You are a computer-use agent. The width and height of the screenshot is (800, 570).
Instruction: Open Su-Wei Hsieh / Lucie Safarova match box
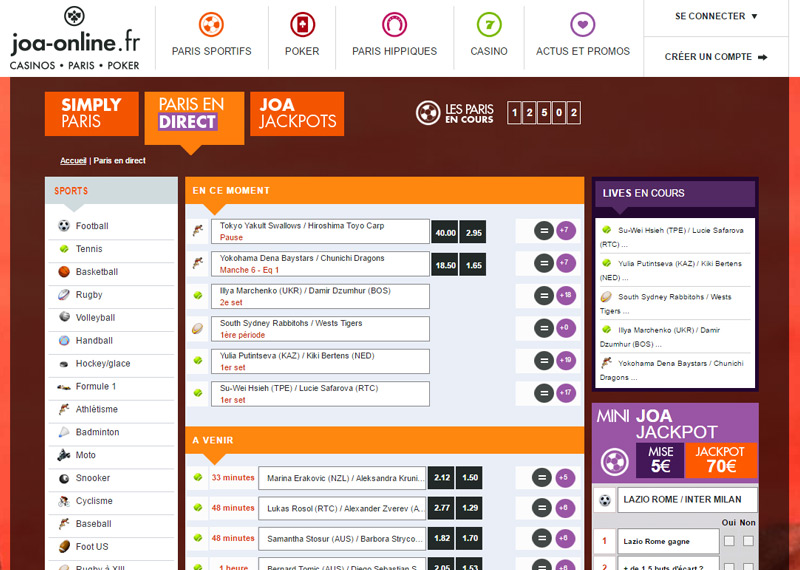click(320, 394)
